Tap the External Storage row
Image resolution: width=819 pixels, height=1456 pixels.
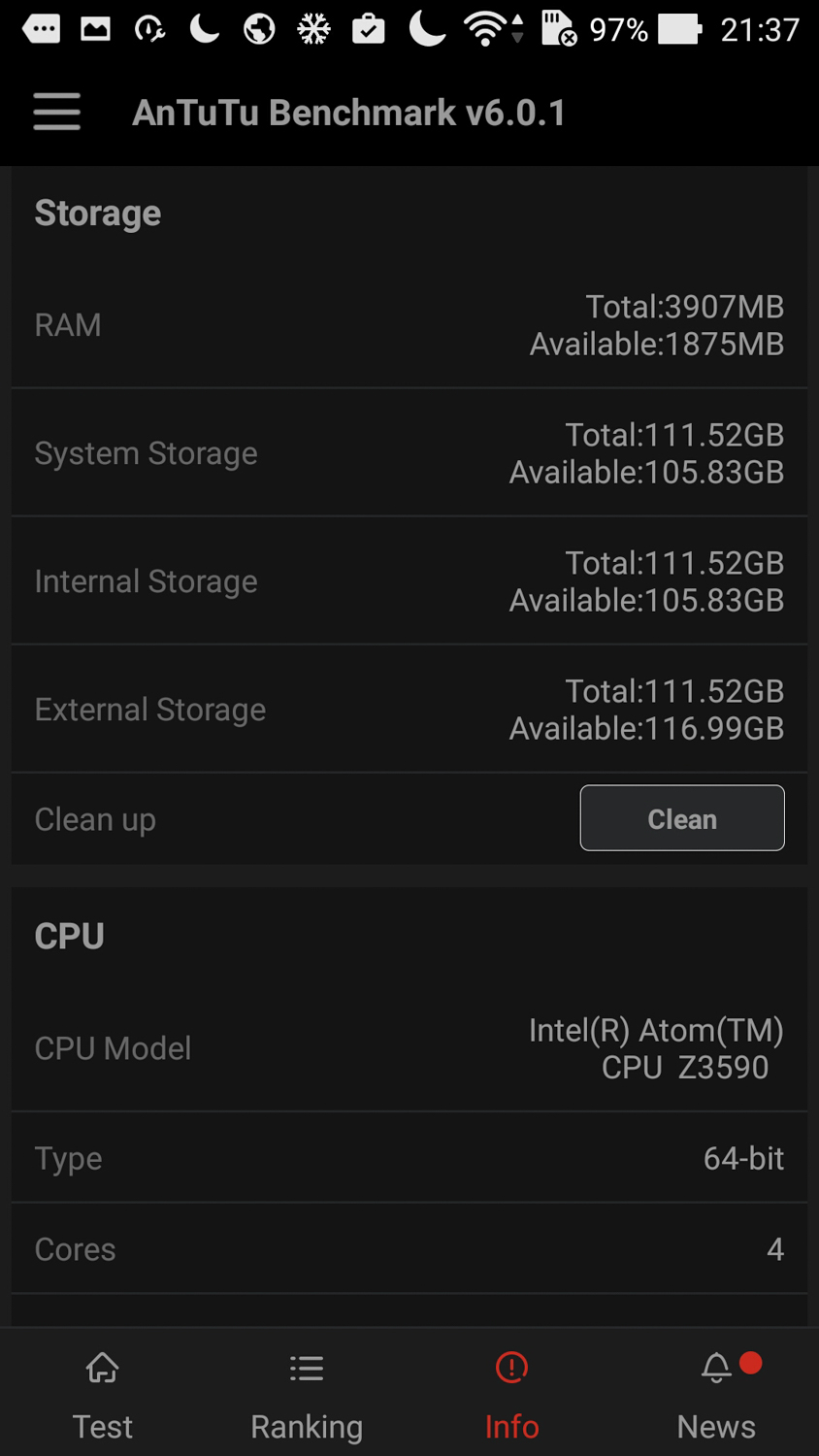pos(409,710)
